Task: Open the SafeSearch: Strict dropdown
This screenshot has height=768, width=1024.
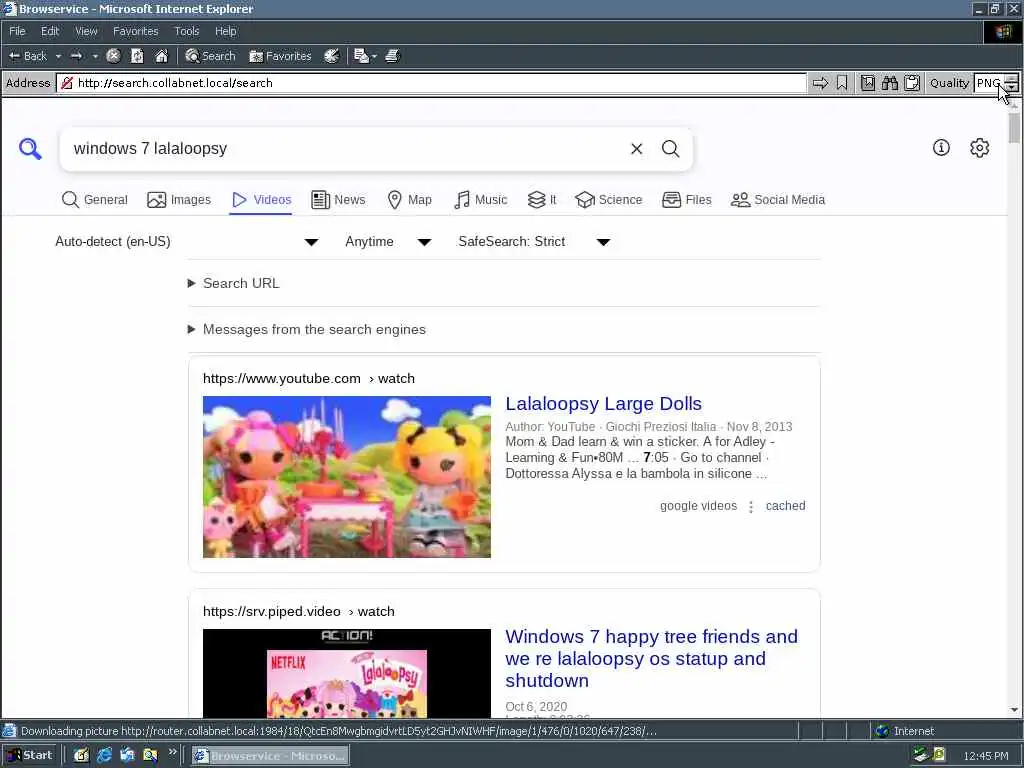Action: coord(534,242)
